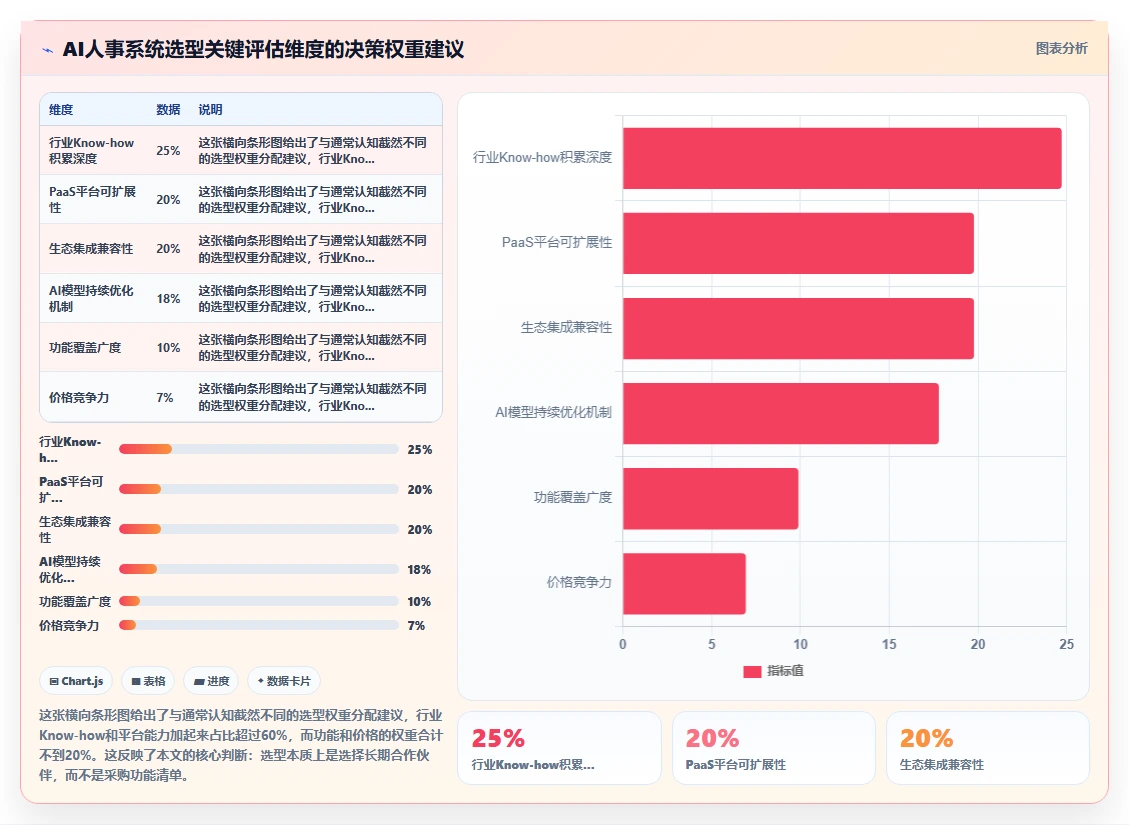The width and height of the screenshot is (1129, 825).
Task: Click the 行业Know-how积累深度 chart axis label
Action: point(542,157)
